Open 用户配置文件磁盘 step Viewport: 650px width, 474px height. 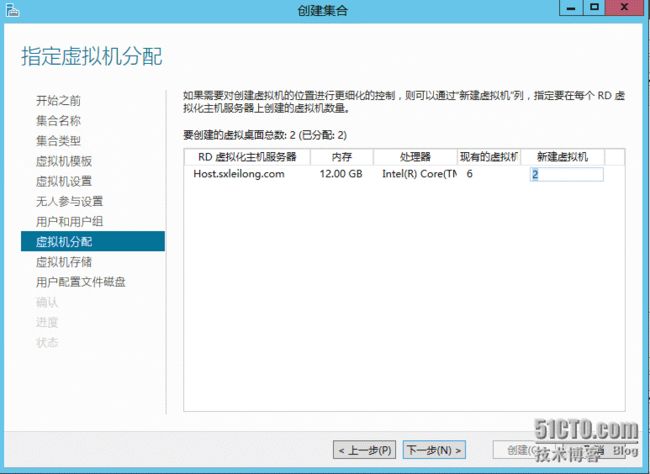click(x=80, y=282)
